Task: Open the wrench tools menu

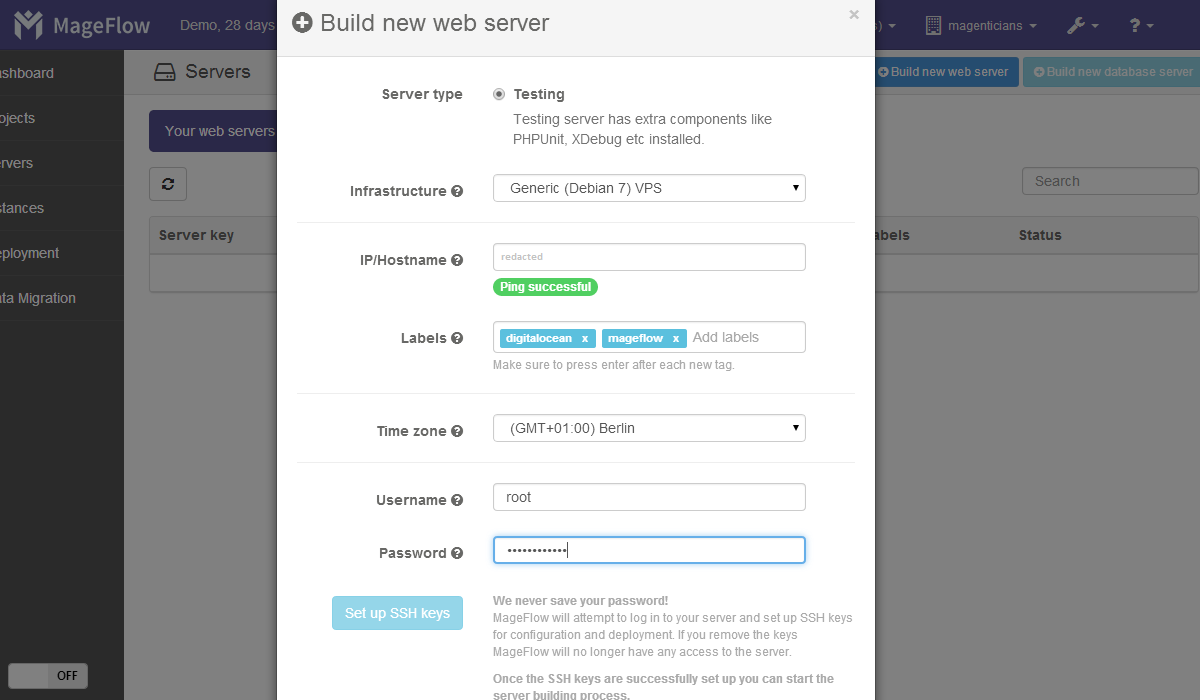Action: point(1083,25)
